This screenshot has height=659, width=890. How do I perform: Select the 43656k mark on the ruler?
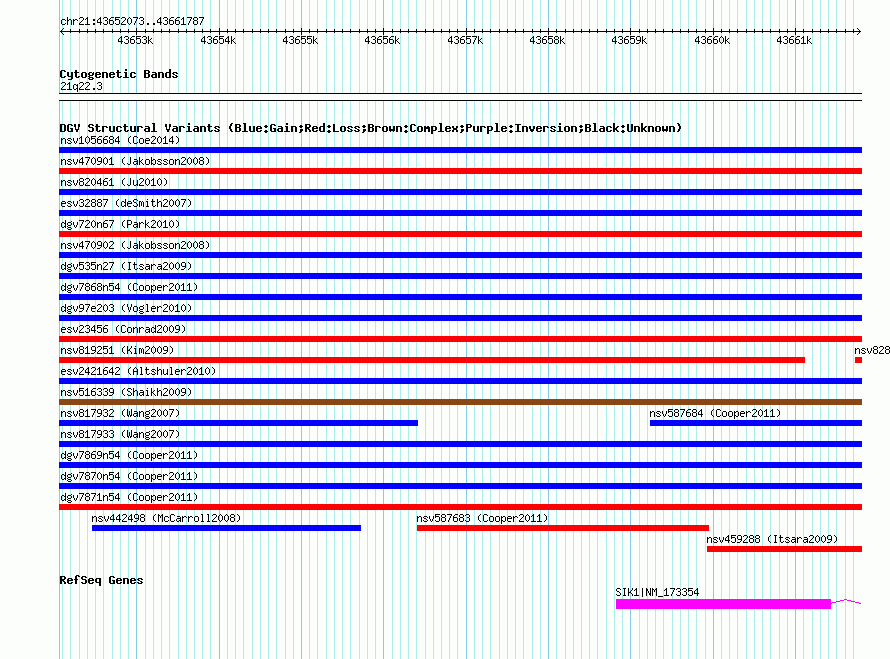(382, 41)
